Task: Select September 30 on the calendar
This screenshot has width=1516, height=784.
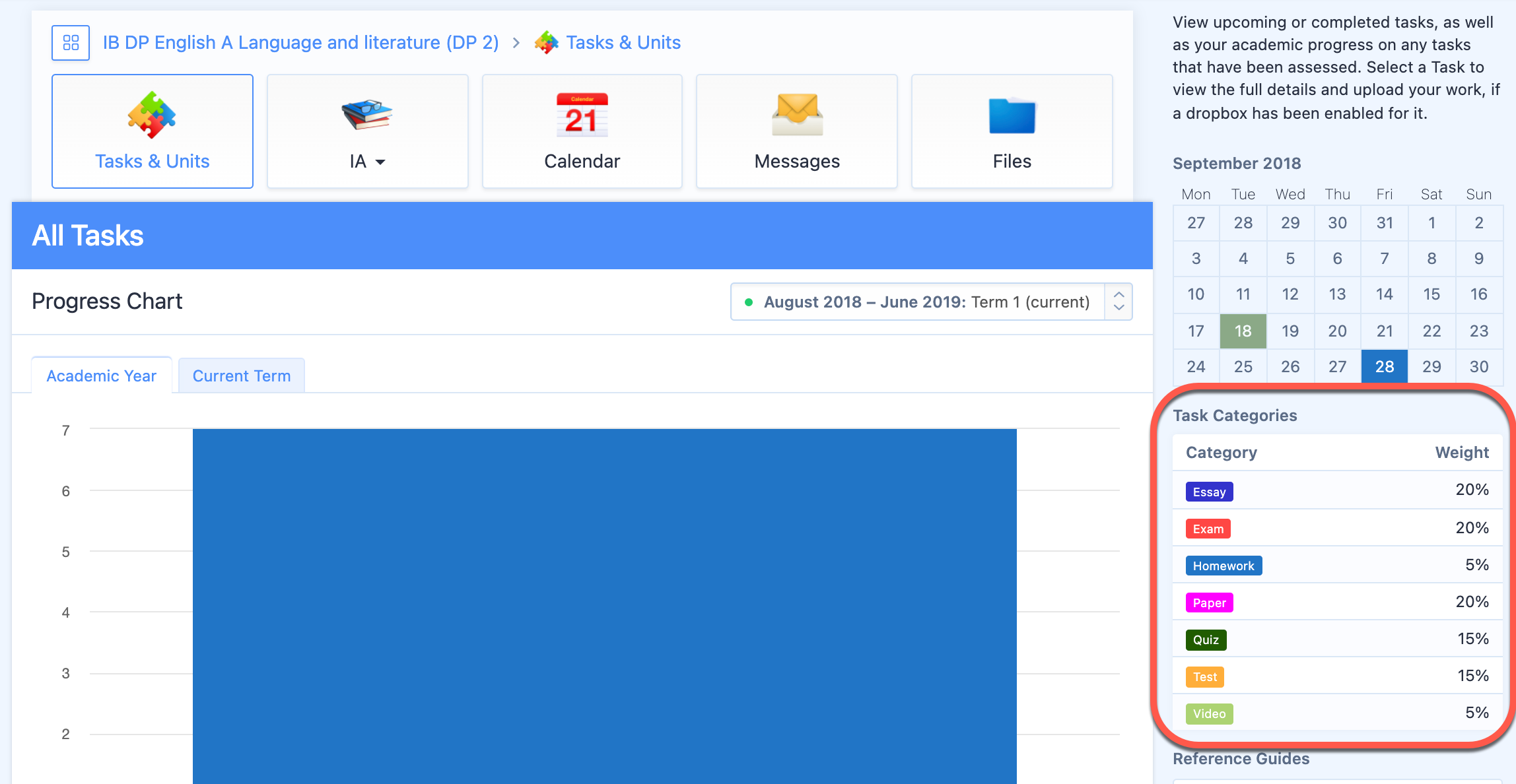Action: pos(1478,366)
